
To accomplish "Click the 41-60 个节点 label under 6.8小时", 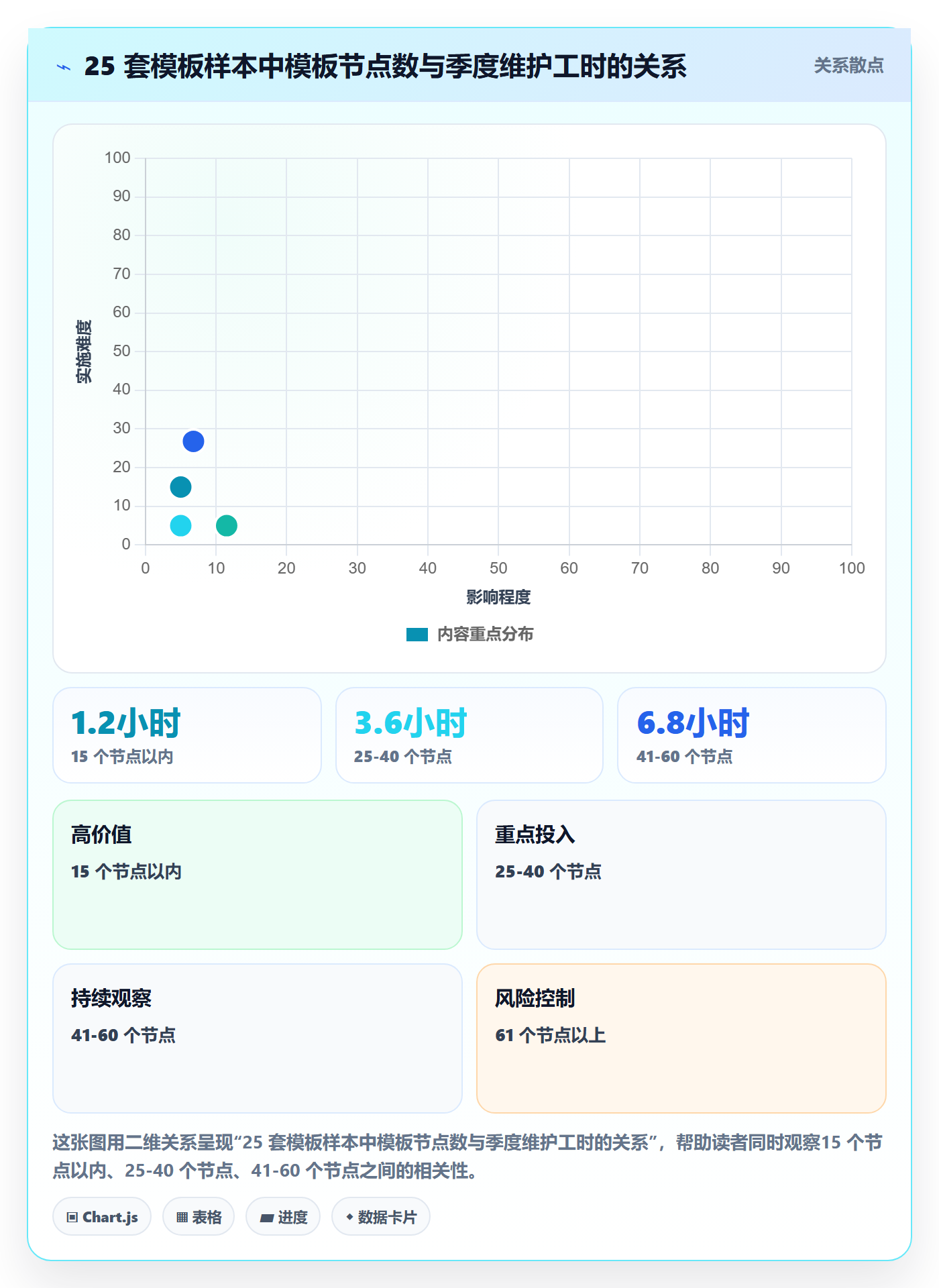I will click(x=684, y=757).
